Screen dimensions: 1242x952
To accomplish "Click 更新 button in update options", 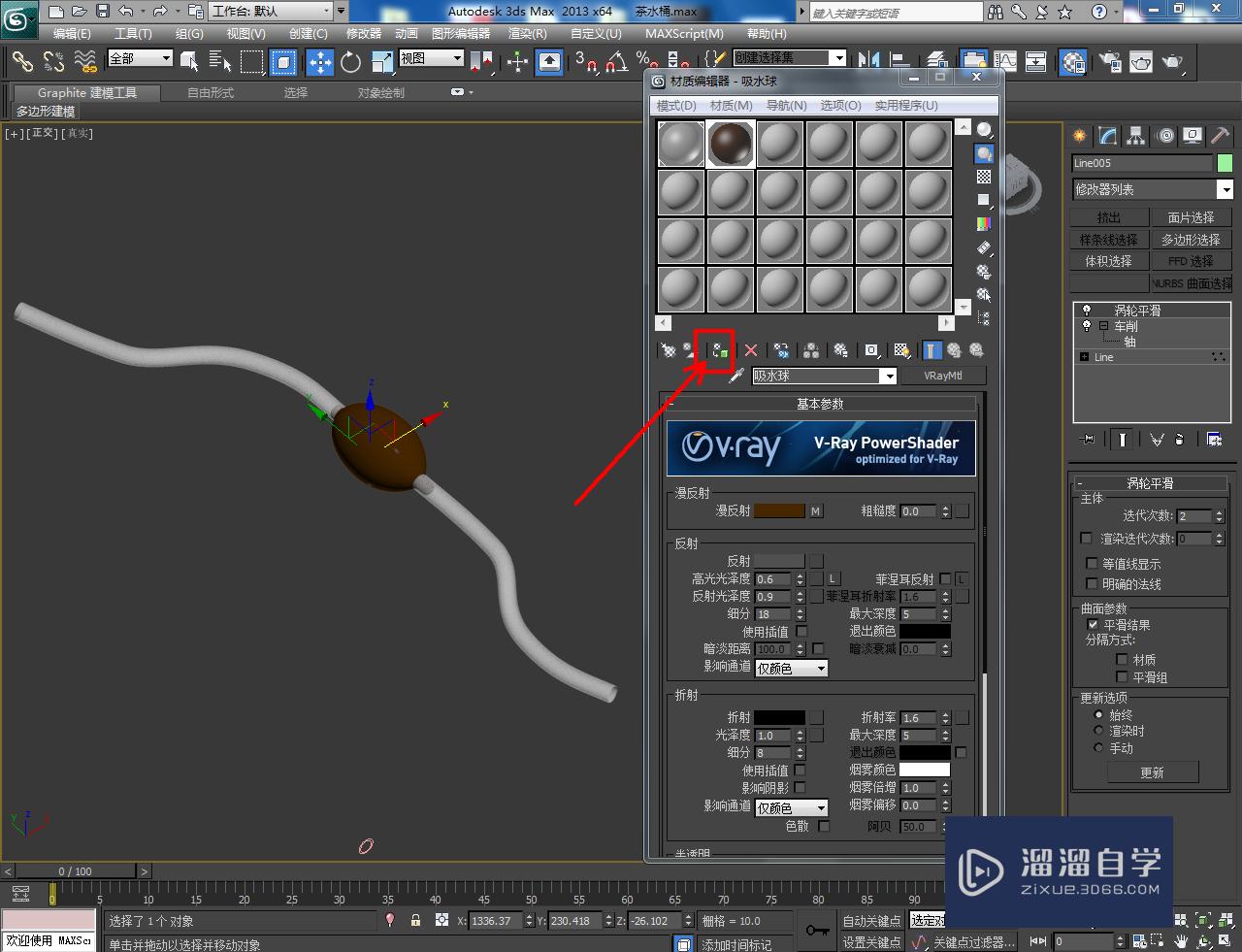I will [1152, 772].
